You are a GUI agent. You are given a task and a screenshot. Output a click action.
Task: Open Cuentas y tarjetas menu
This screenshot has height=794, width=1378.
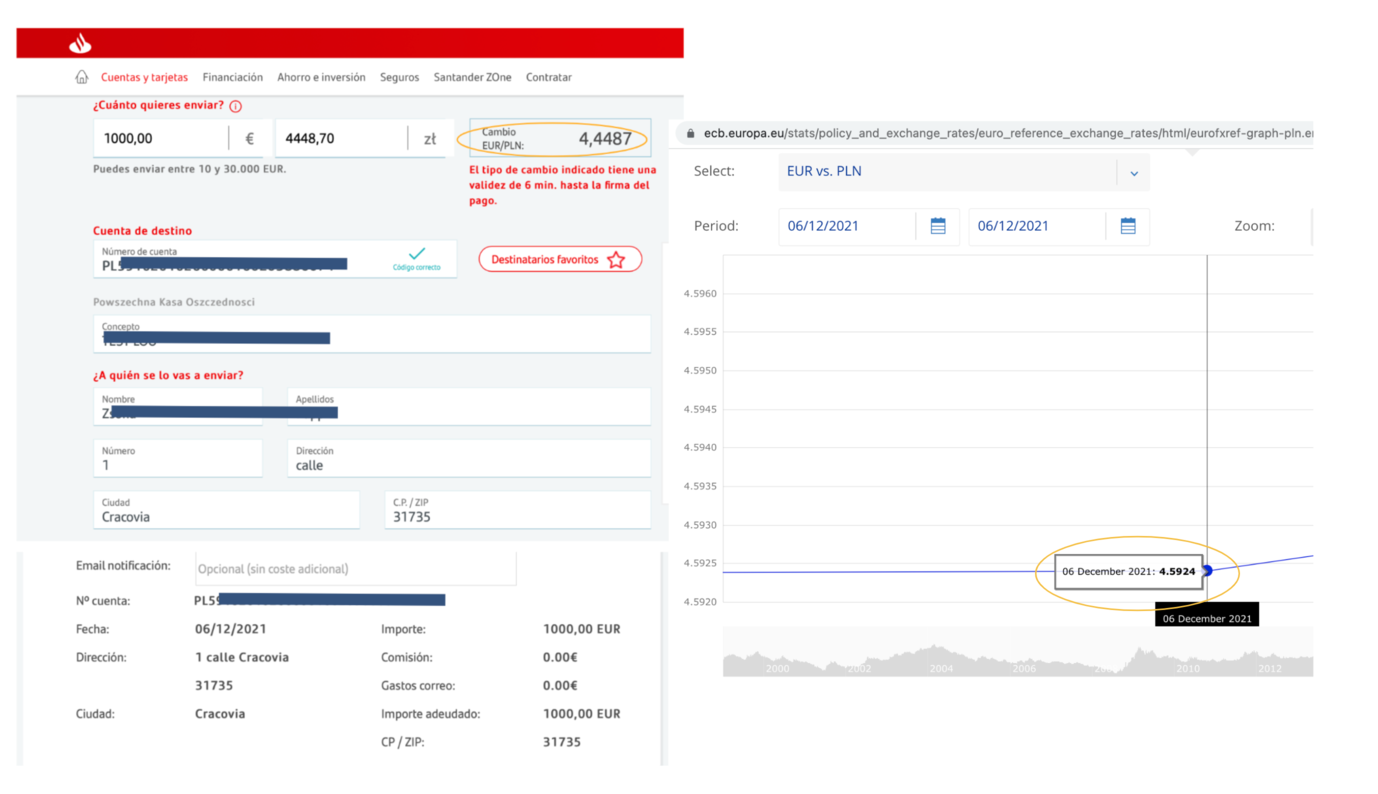point(144,77)
